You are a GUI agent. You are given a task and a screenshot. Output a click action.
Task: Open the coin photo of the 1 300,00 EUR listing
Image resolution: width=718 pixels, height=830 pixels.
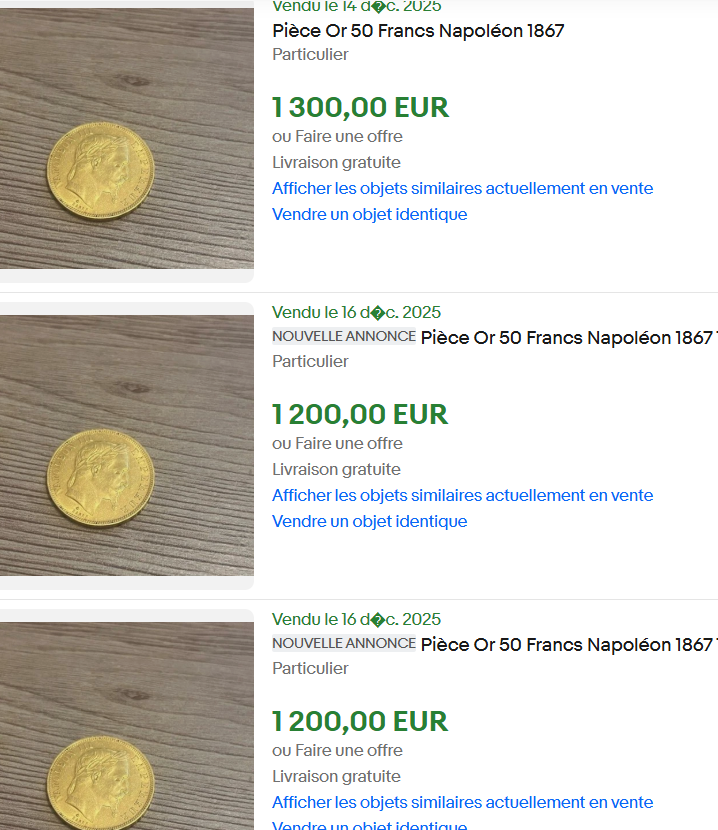(126, 140)
